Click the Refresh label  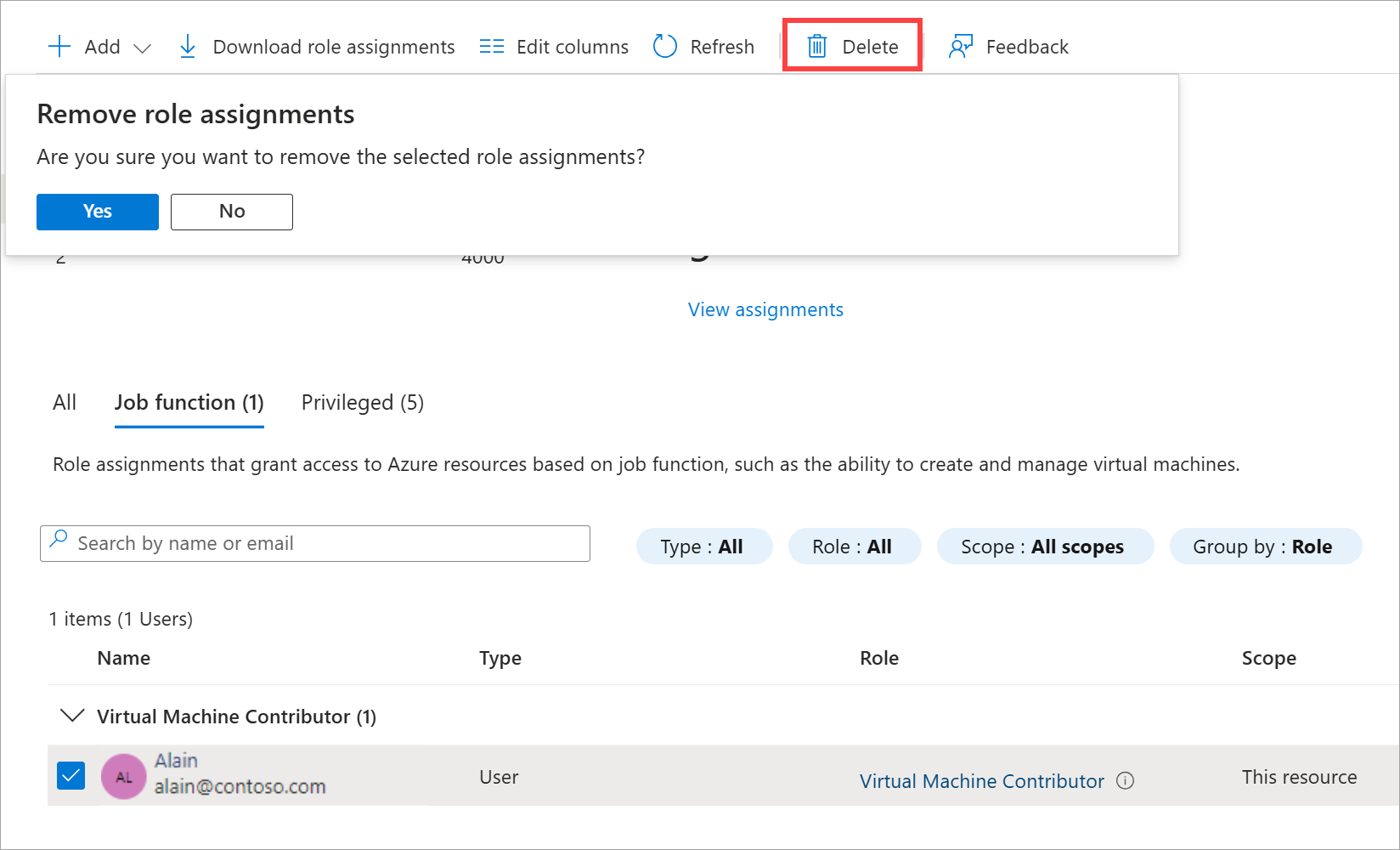pos(722,47)
